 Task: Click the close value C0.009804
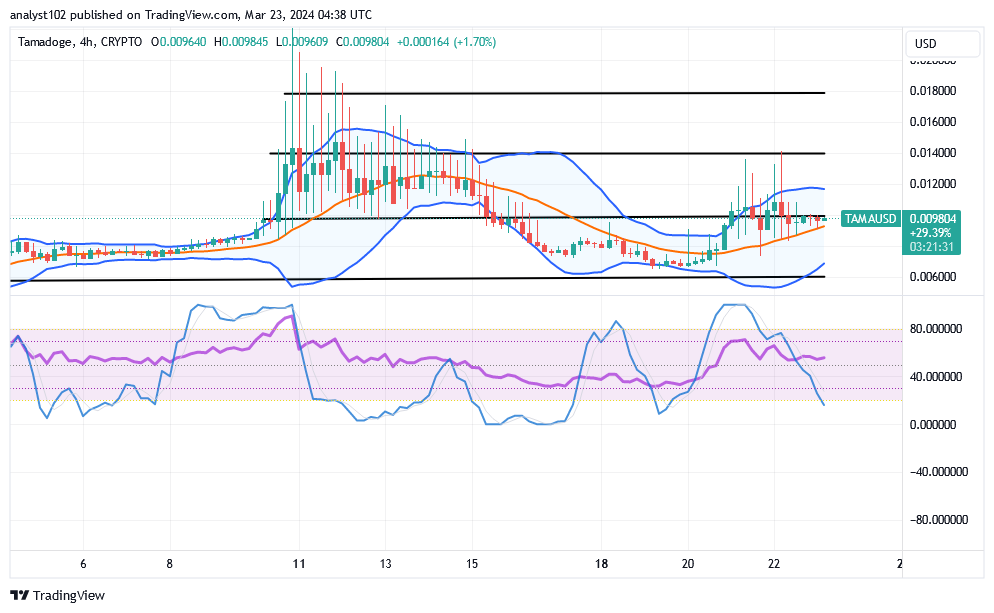click(363, 42)
